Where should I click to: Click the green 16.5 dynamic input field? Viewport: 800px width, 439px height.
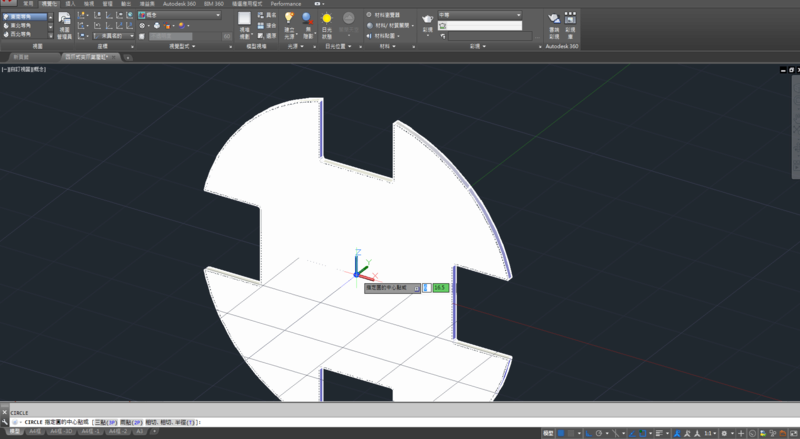coord(440,288)
